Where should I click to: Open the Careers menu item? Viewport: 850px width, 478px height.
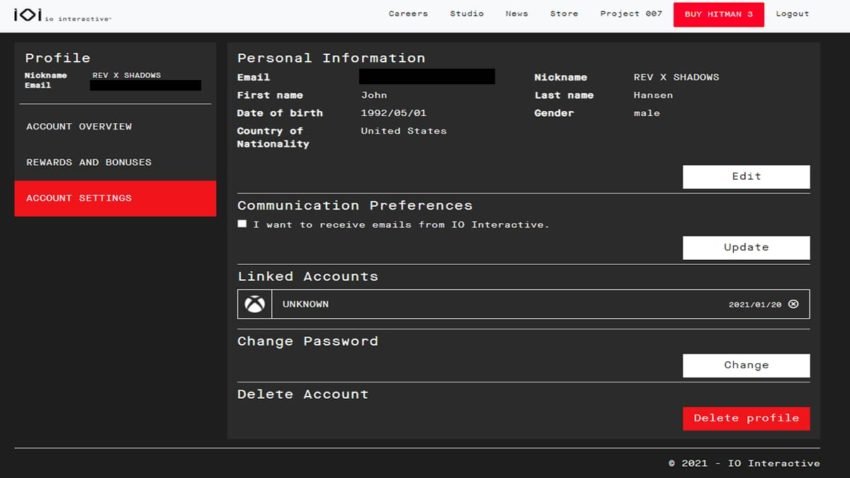click(408, 14)
